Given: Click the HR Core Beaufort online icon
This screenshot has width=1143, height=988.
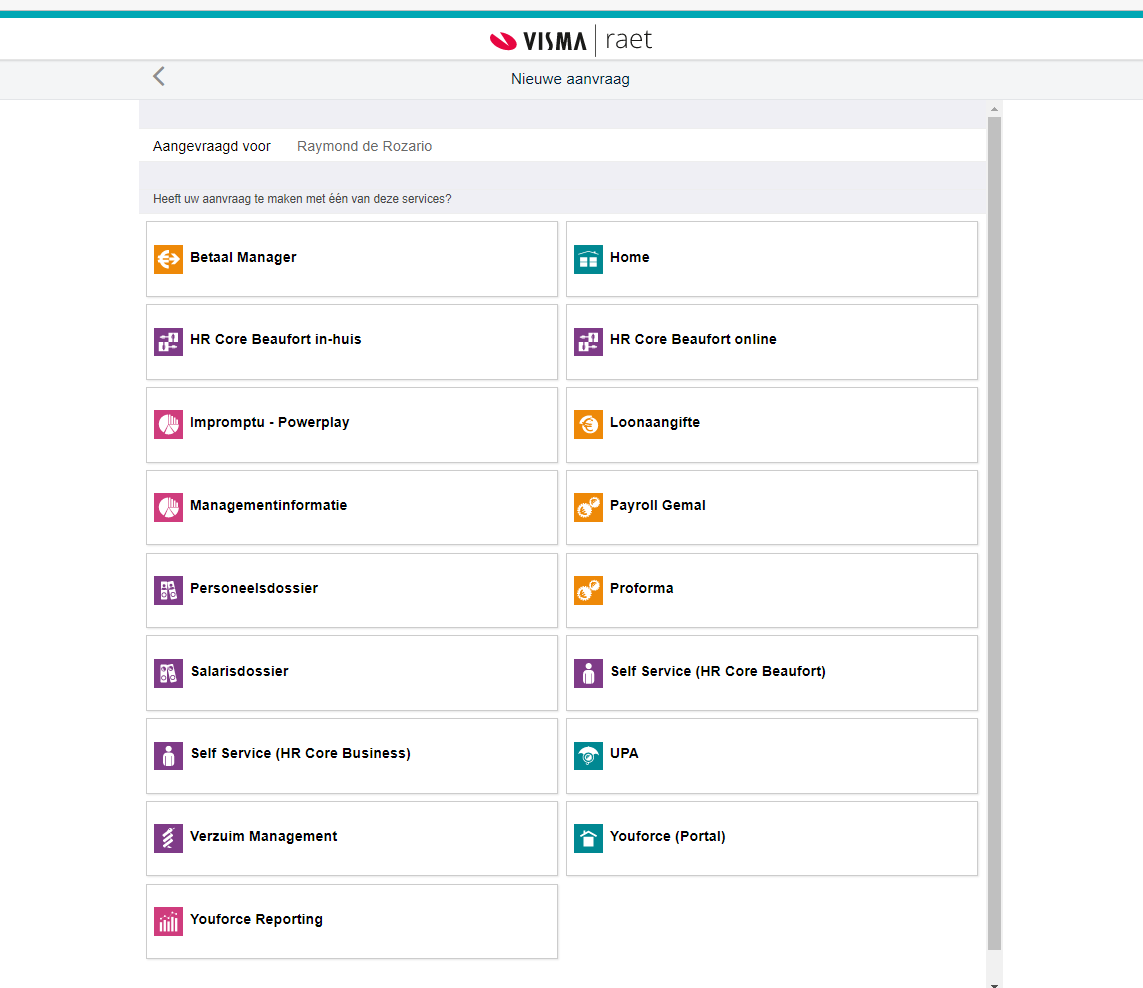Looking at the screenshot, I should [x=588, y=341].
